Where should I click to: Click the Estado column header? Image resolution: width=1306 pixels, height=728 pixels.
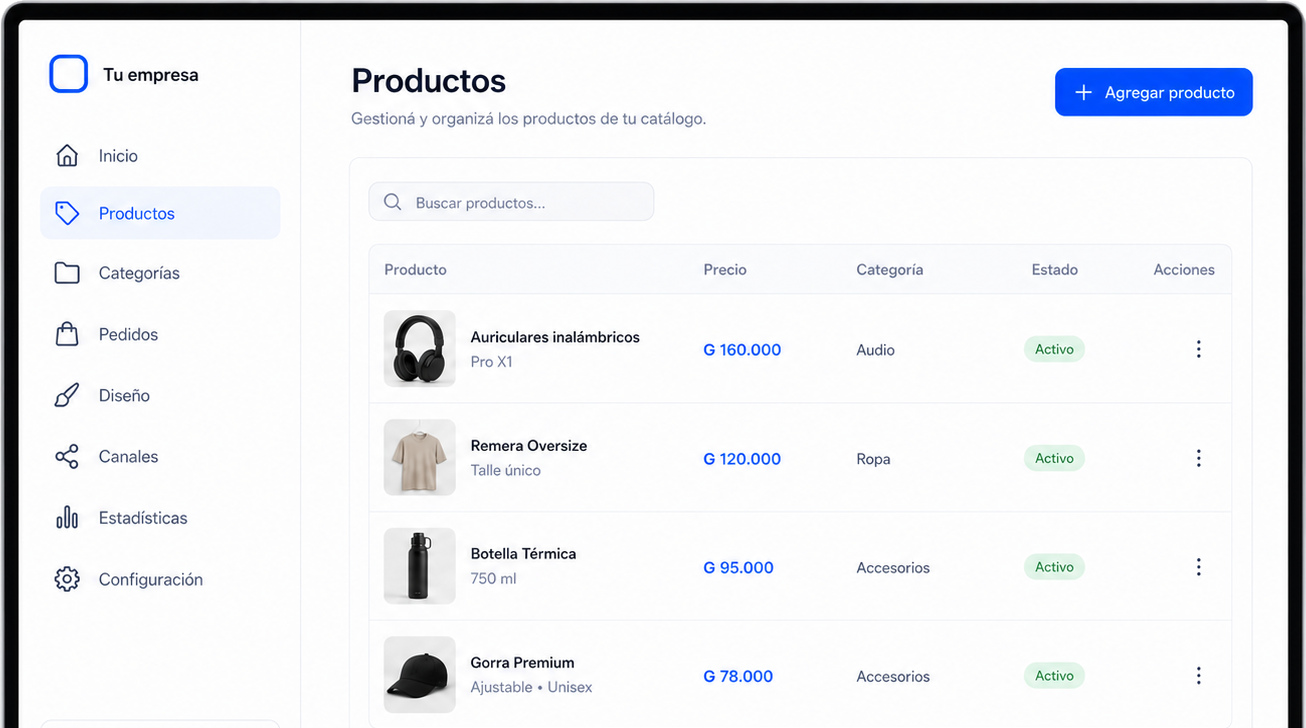click(1055, 269)
